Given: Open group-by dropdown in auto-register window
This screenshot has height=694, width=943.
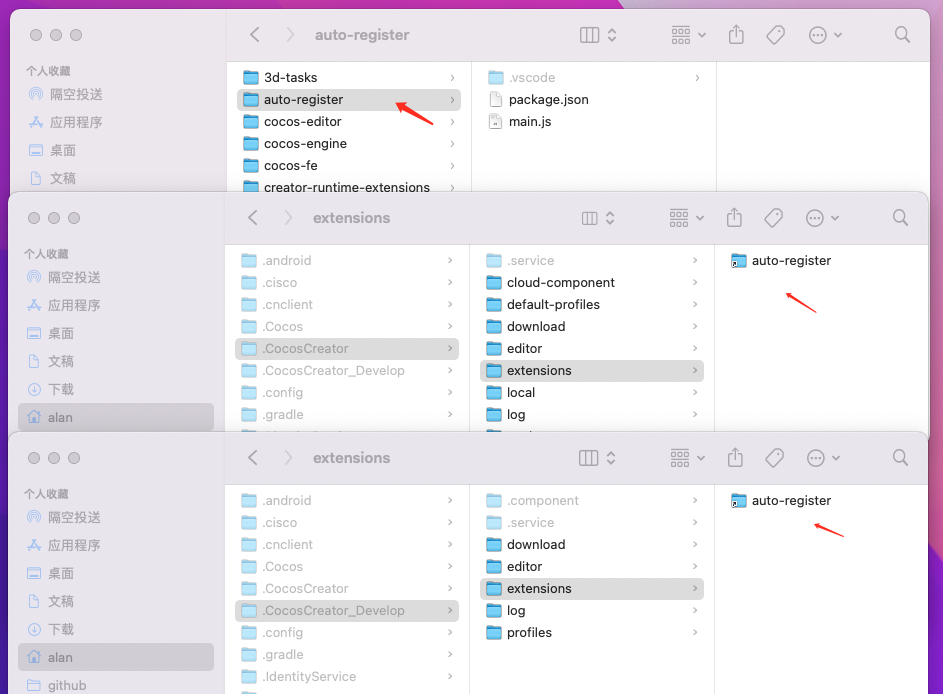Looking at the screenshot, I should [688, 35].
